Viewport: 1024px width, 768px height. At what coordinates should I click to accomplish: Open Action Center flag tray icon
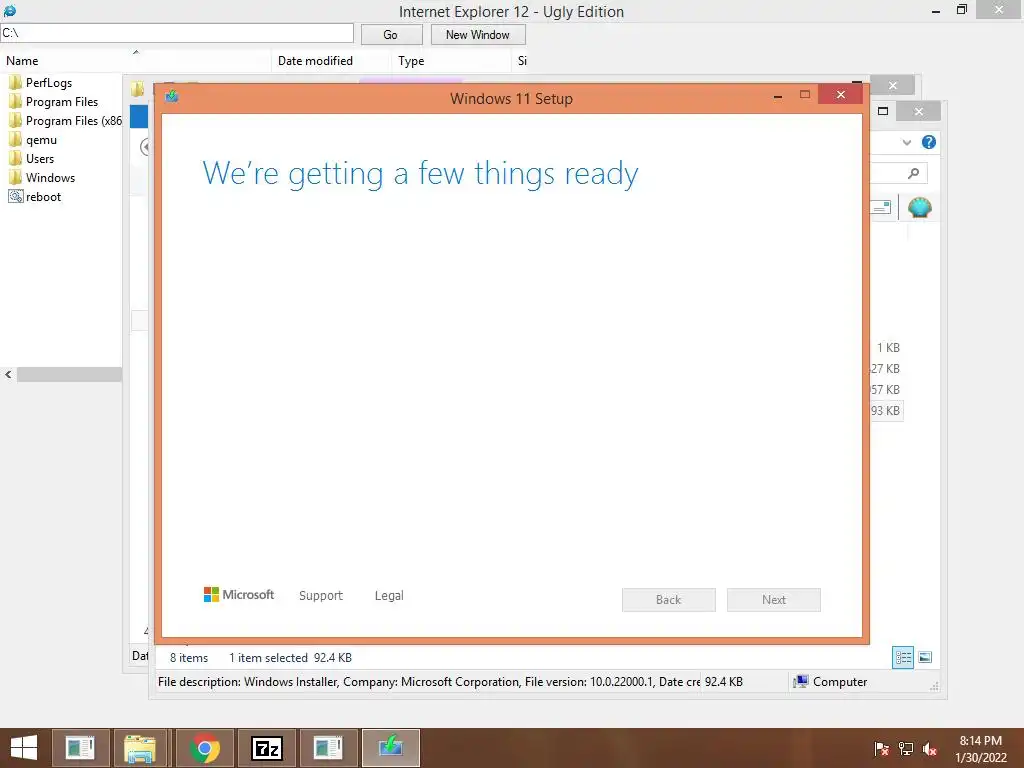882,749
